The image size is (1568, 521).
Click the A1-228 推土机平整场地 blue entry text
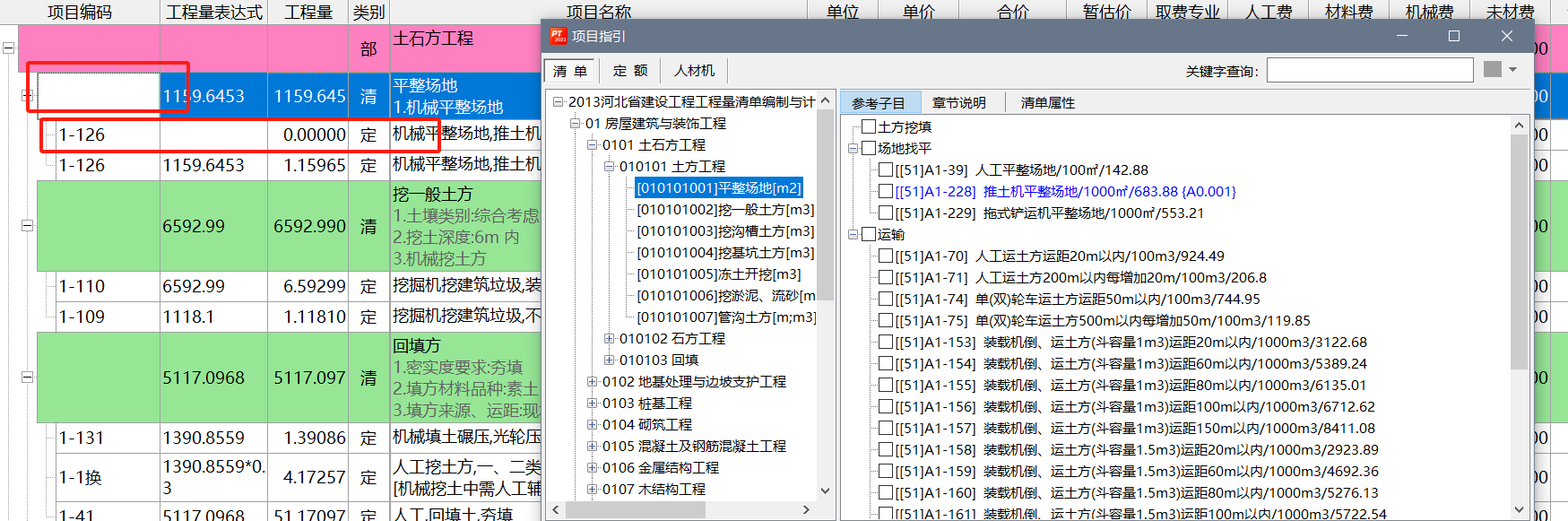(1065, 192)
